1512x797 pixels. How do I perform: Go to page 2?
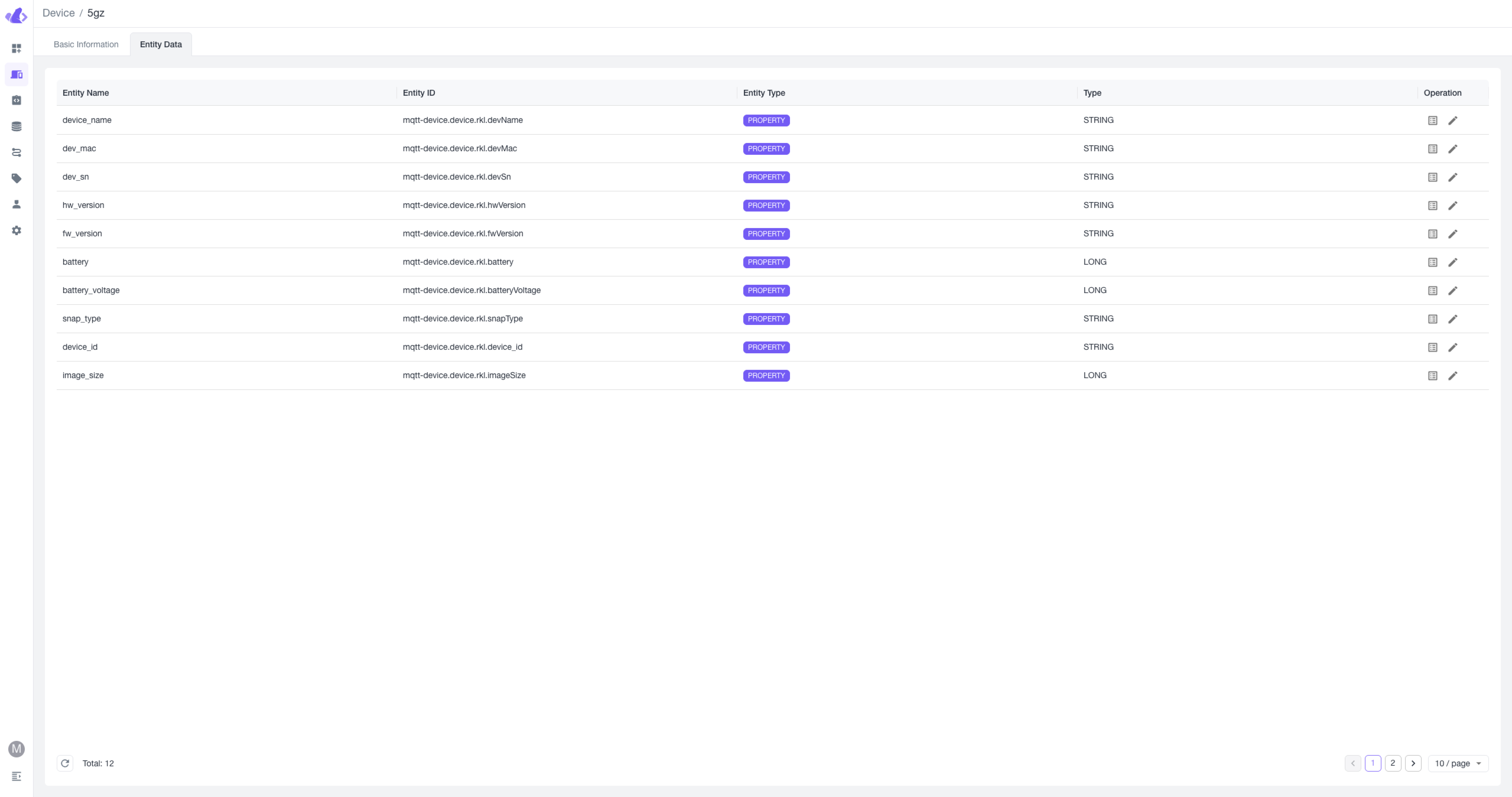tap(1393, 763)
